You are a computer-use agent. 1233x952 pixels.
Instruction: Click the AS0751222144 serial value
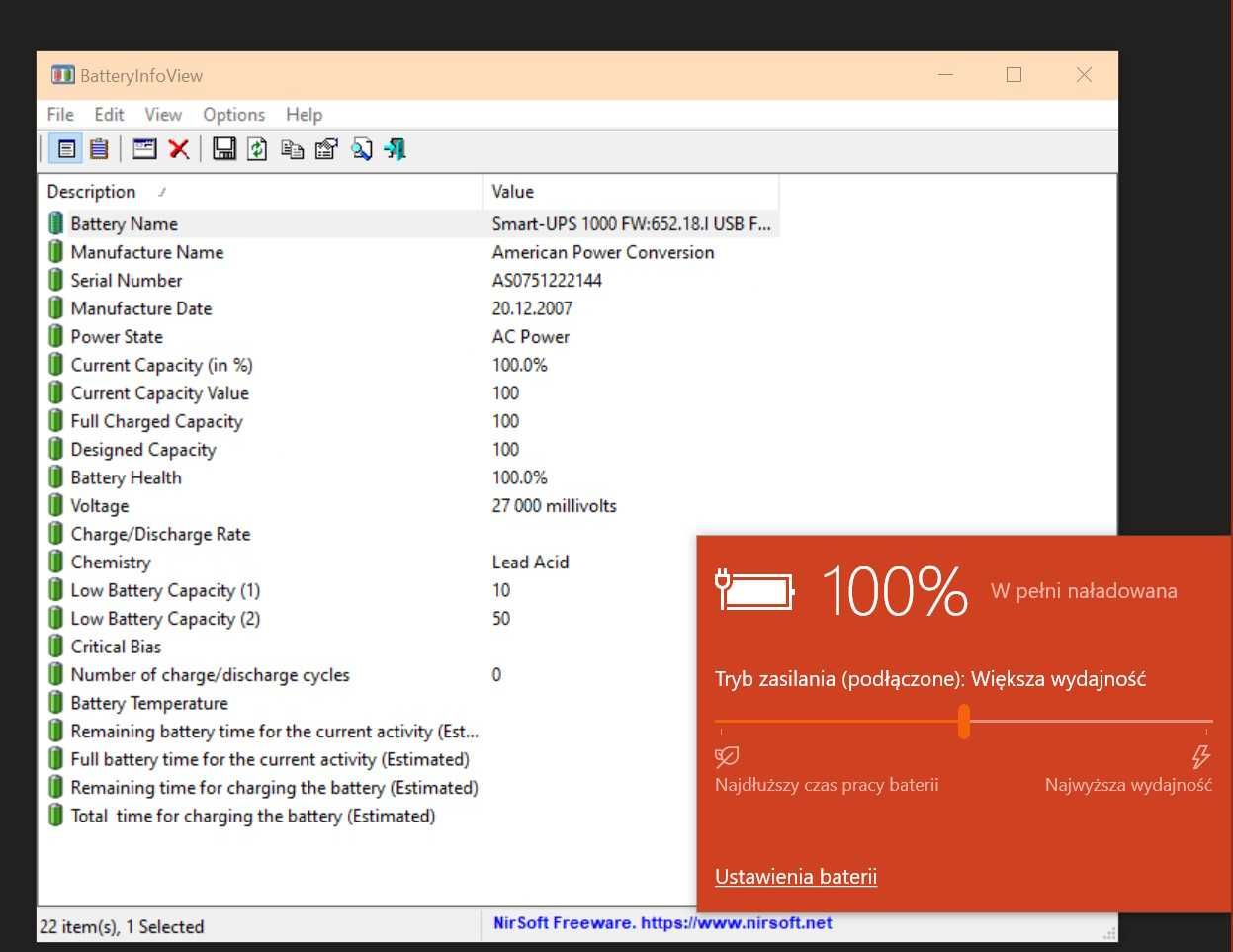click(547, 280)
